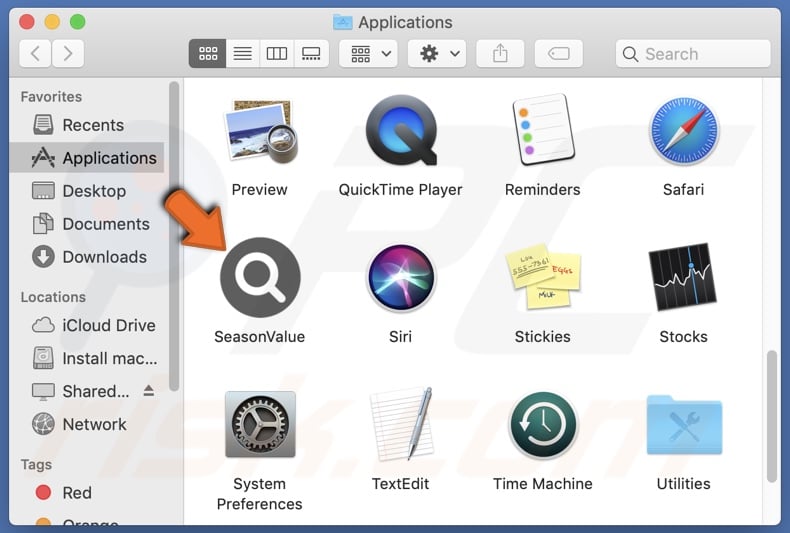This screenshot has height=533, width=790.
Task: Open the Utilities folder icon
Action: [x=684, y=425]
